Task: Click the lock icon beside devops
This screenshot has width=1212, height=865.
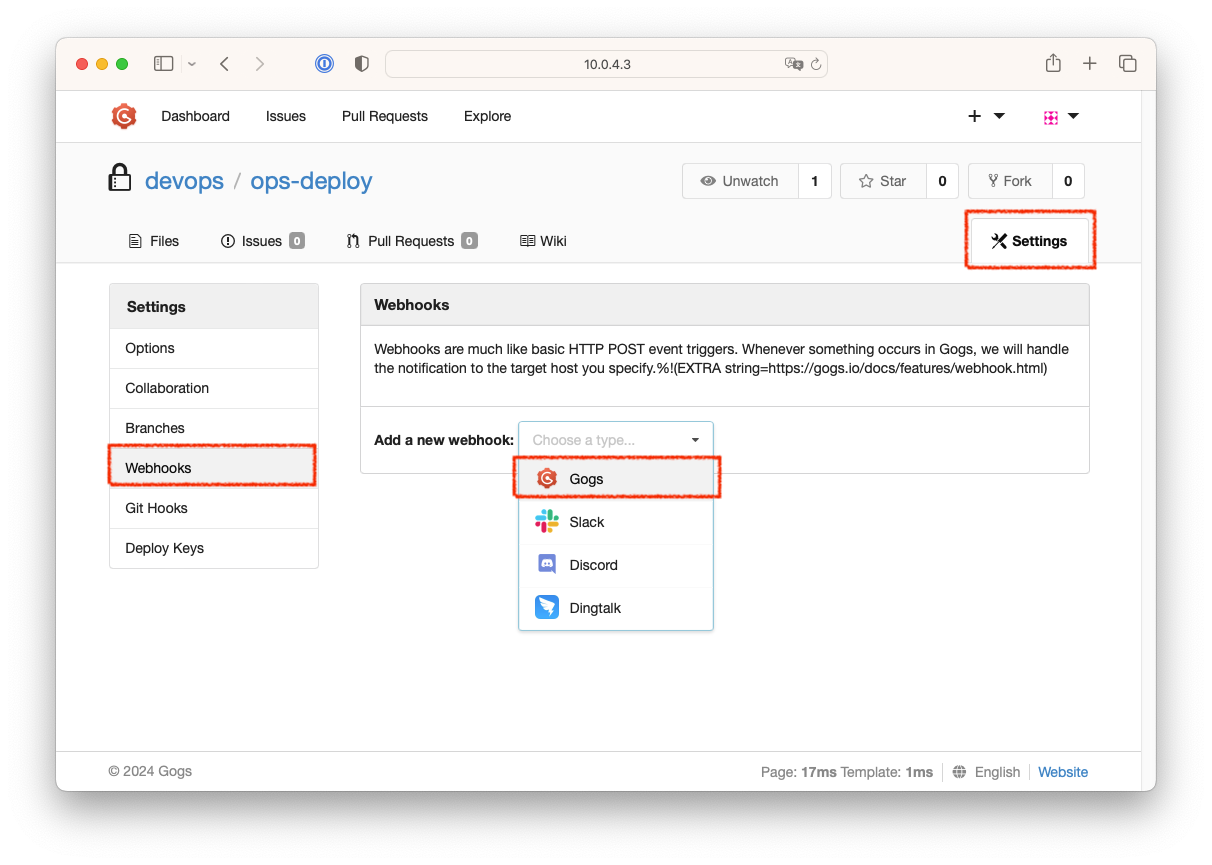Action: pos(120,178)
